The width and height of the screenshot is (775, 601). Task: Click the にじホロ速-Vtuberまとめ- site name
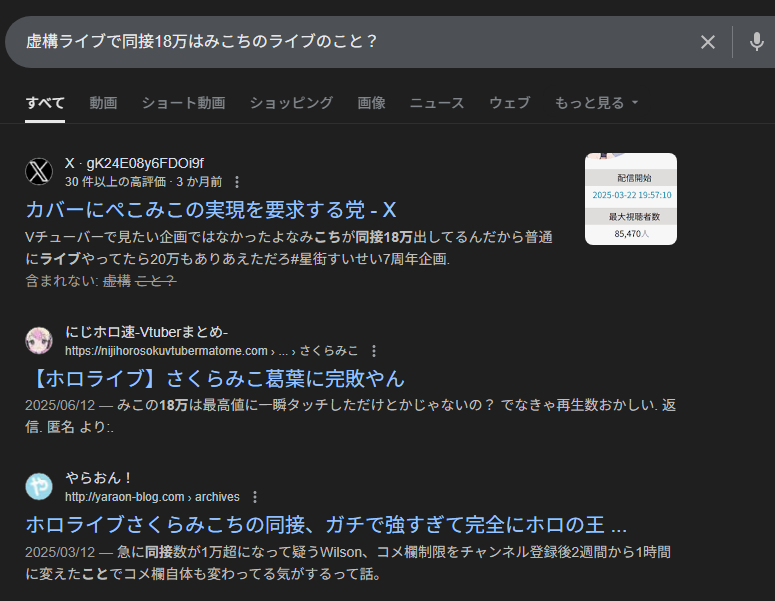pos(146,332)
